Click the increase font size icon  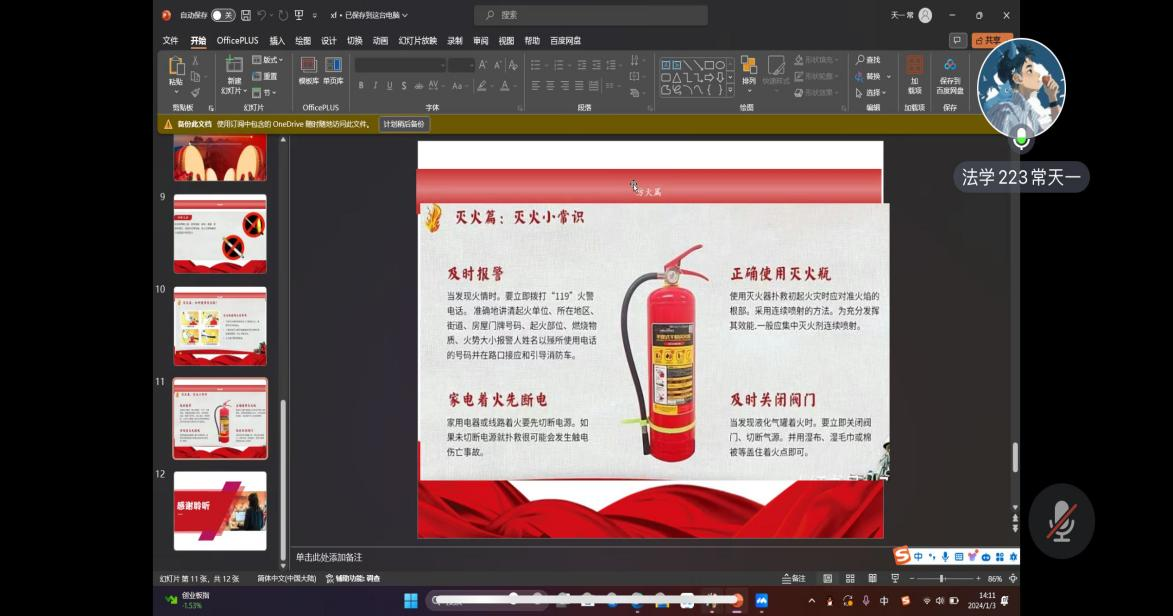[x=483, y=66]
